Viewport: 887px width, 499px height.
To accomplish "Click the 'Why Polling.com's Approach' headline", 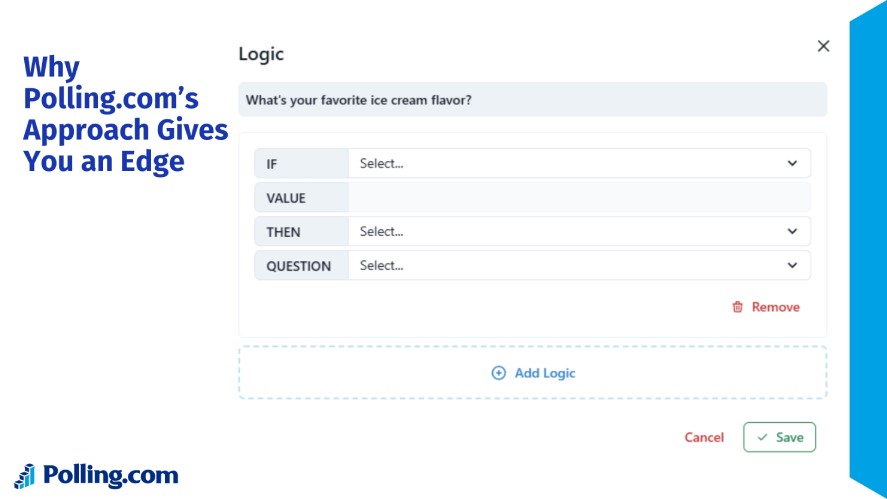I will 126,114.
